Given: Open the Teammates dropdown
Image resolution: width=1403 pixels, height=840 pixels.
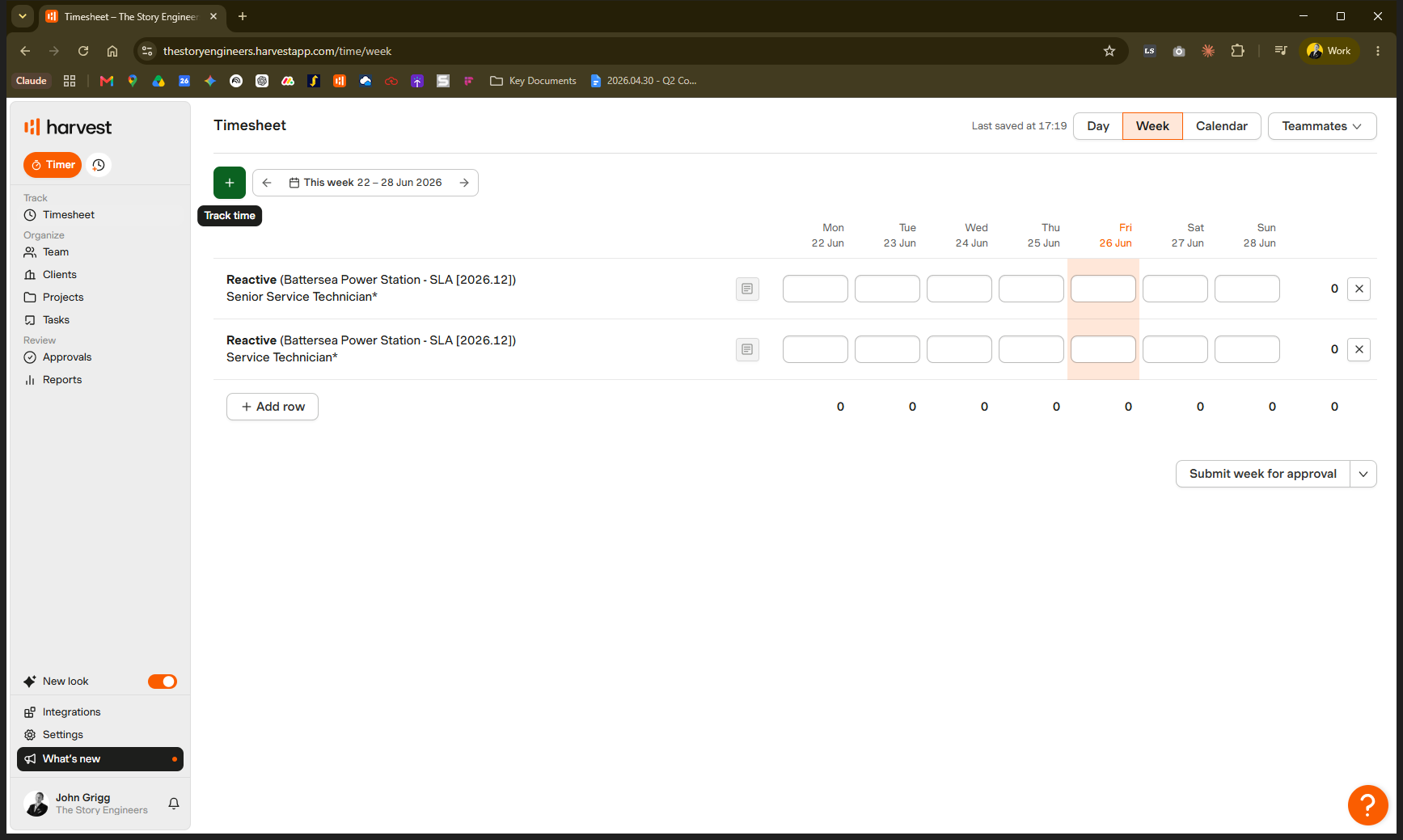Looking at the screenshot, I should pos(1322,126).
